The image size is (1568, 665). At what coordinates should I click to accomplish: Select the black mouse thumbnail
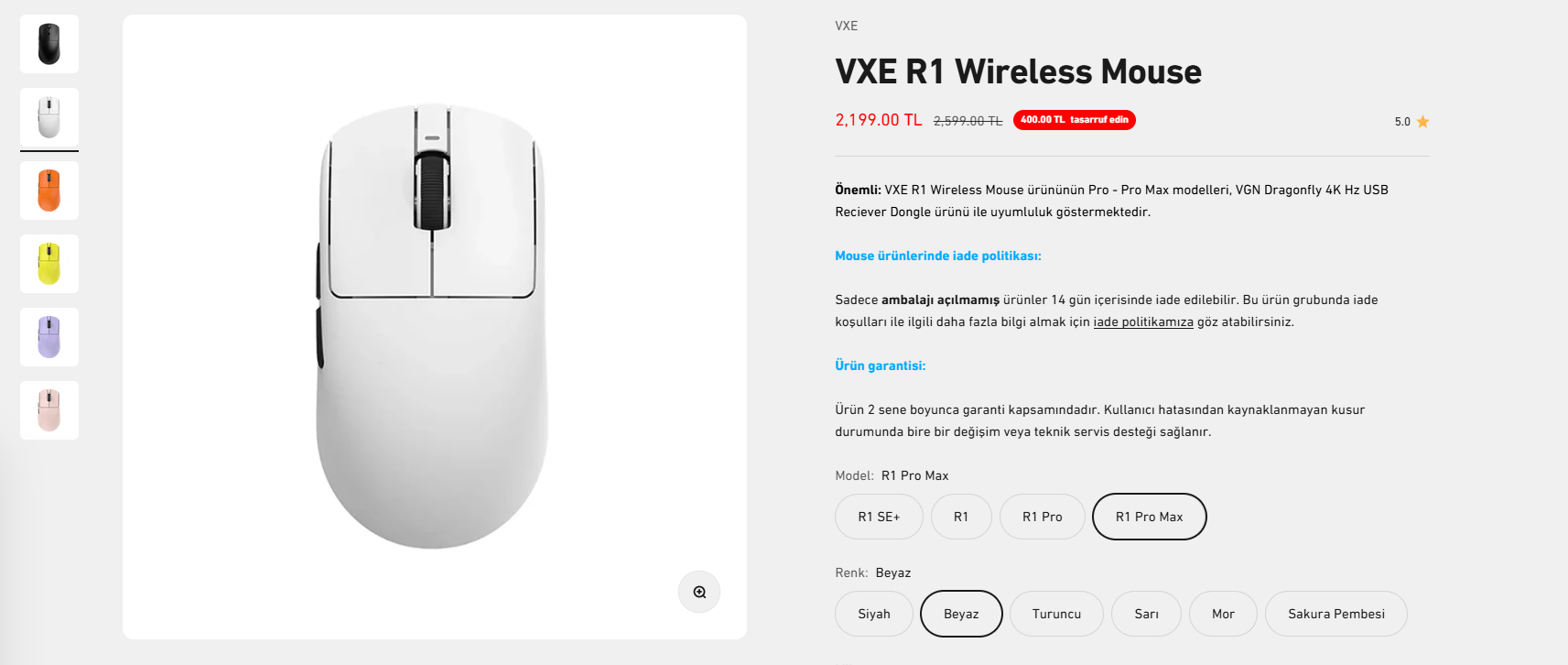(49, 44)
